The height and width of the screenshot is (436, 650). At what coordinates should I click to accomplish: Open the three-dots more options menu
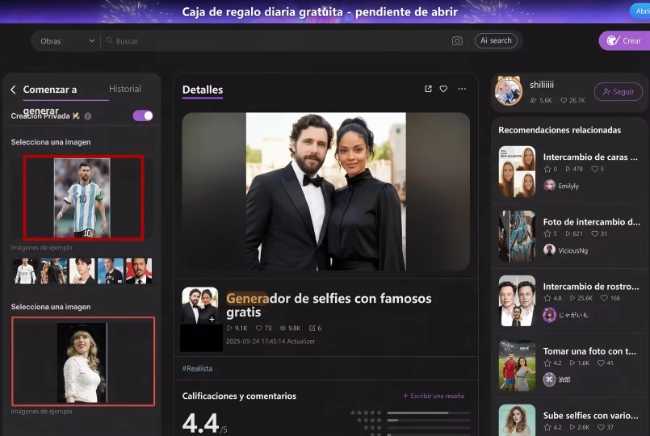click(x=462, y=89)
